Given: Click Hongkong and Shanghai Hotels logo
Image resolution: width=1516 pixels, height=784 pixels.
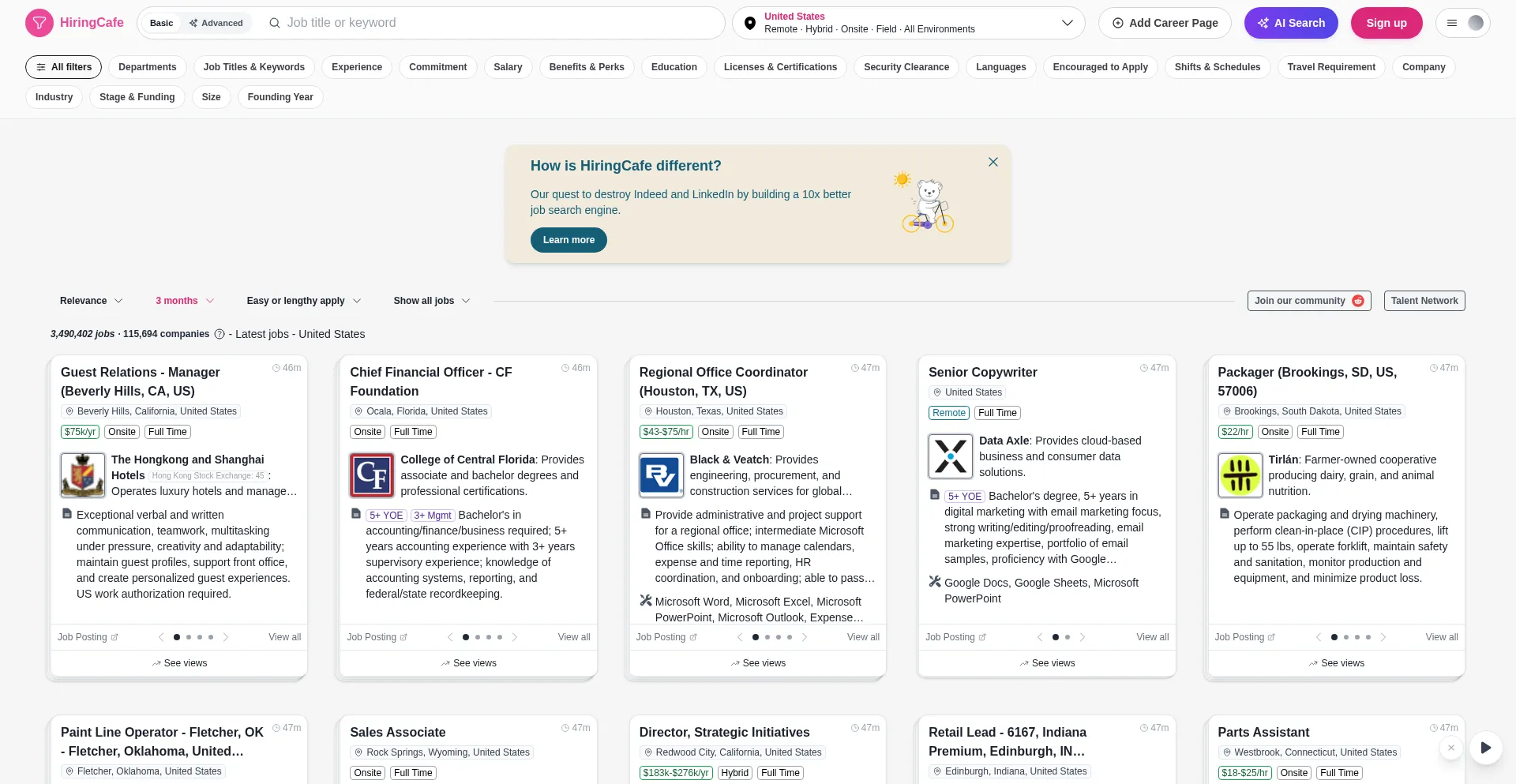Looking at the screenshot, I should [x=83, y=475].
